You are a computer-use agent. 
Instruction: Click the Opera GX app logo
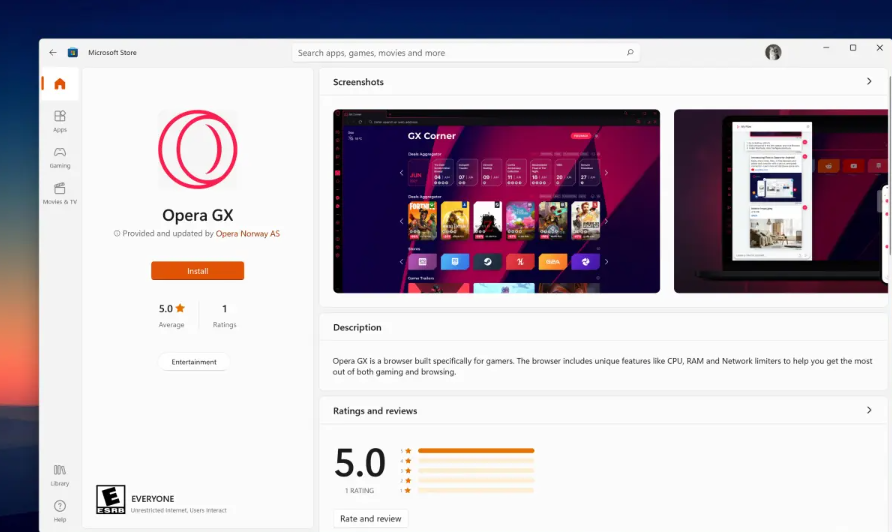(x=197, y=150)
